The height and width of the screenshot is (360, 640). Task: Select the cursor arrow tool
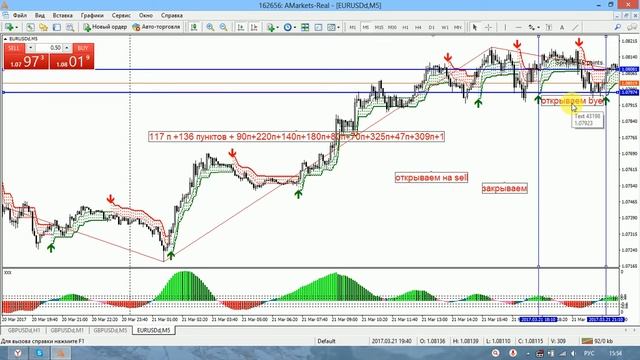click(x=474, y=27)
